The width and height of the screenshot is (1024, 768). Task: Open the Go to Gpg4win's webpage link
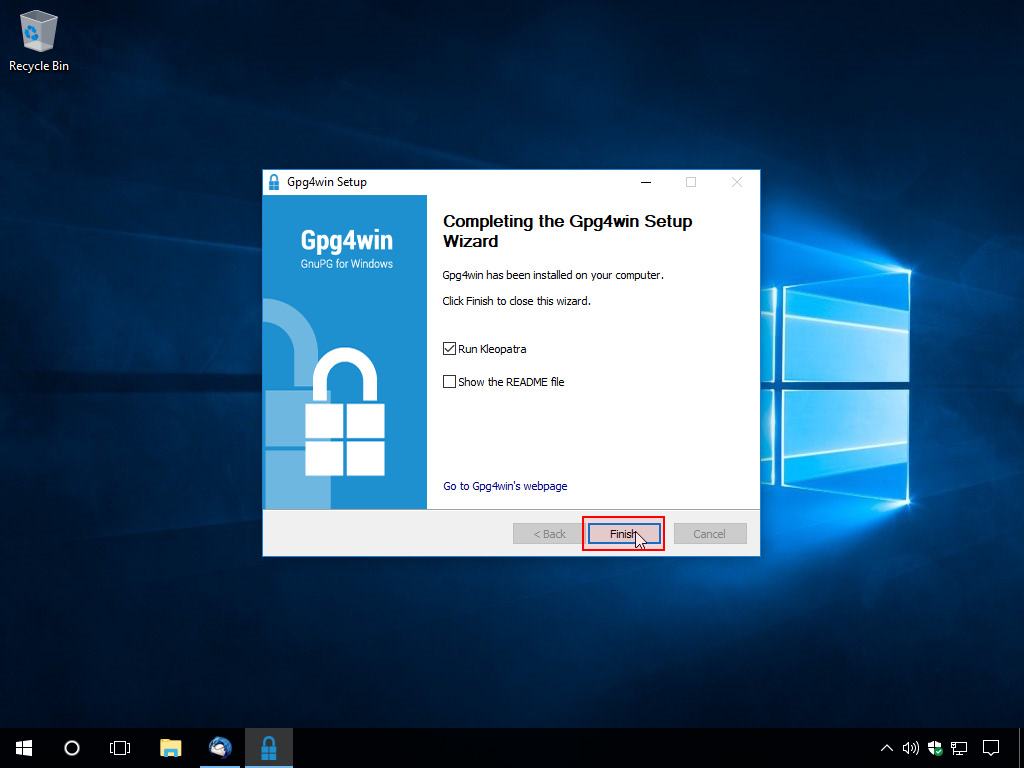[505, 486]
